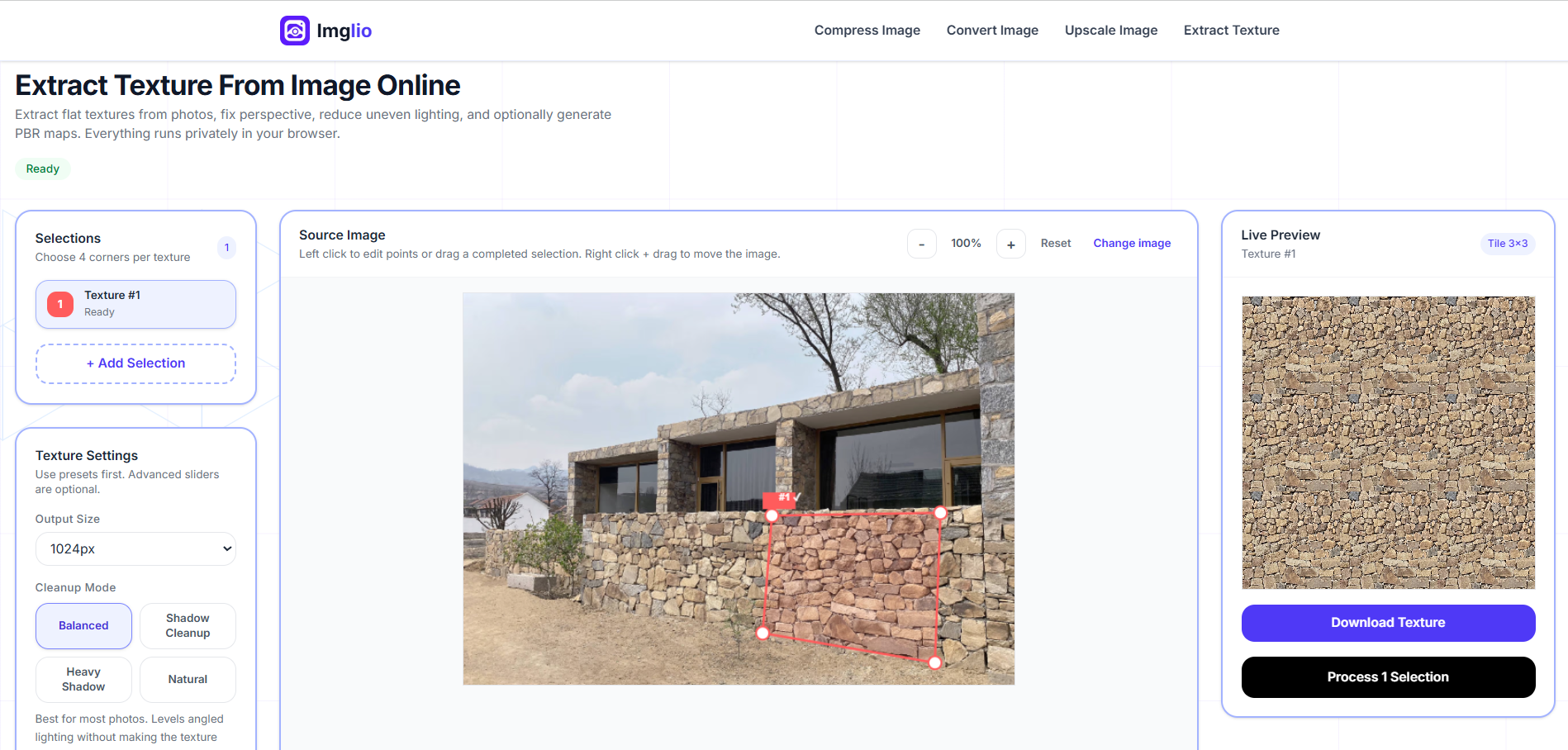Image resolution: width=1568 pixels, height=750 pixels.
Task: Click the red number 1 texture badge
Action: point(60,304)
